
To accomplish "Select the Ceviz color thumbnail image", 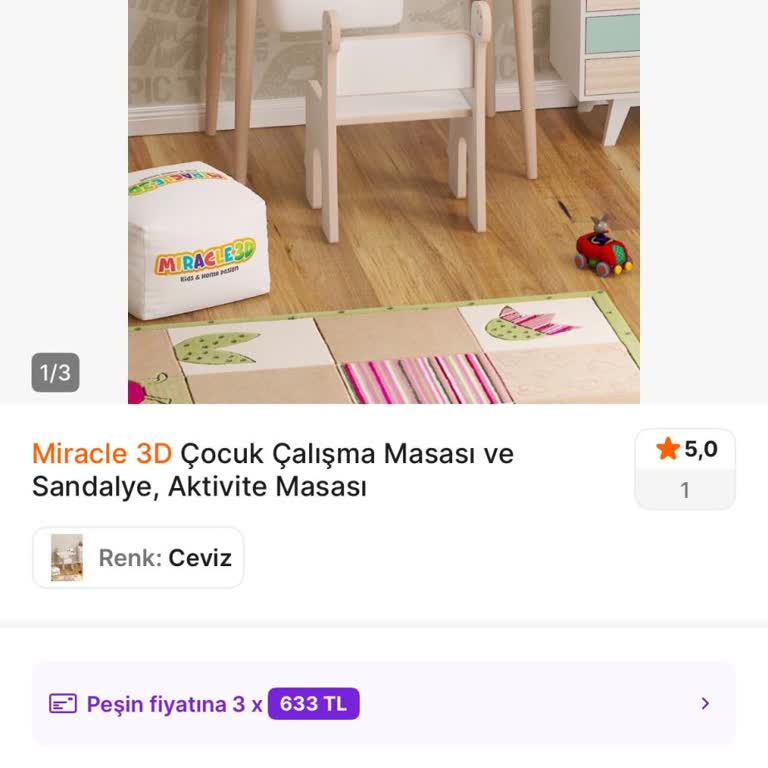I will pyautogui.click(x=67, y=557).
